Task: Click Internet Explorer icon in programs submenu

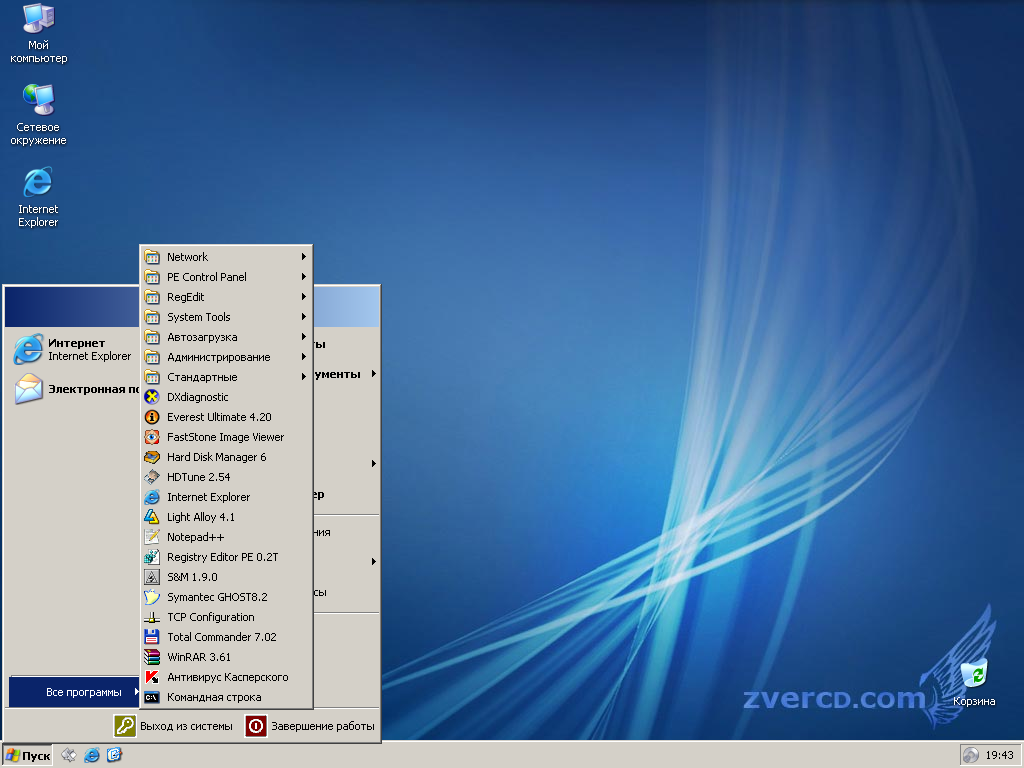Action: tap(152, 497)
